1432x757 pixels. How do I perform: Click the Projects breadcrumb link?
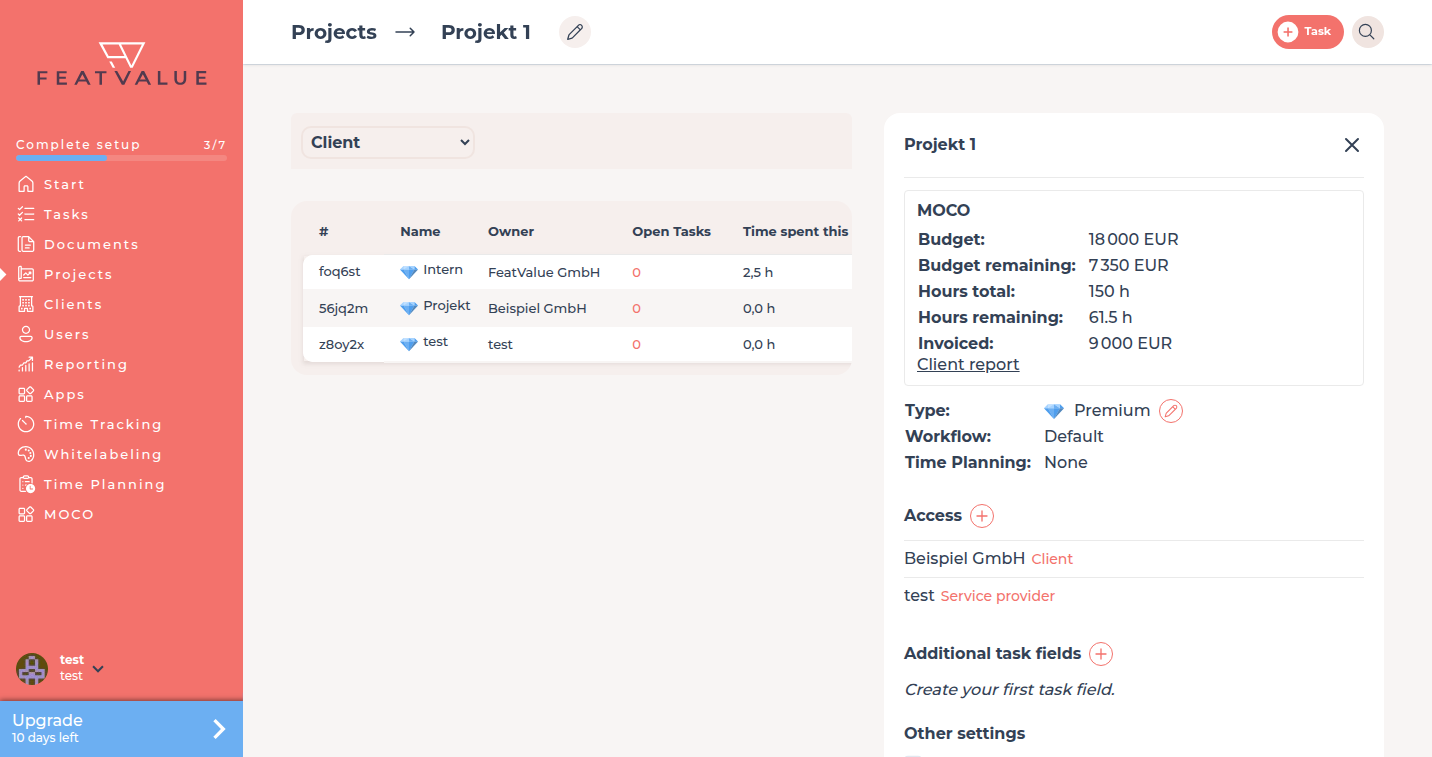coord(334,32)
